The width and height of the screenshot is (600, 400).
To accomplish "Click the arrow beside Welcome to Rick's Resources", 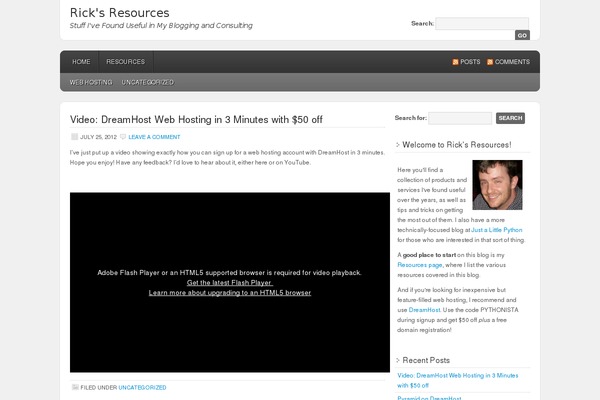I will (398, 145).
